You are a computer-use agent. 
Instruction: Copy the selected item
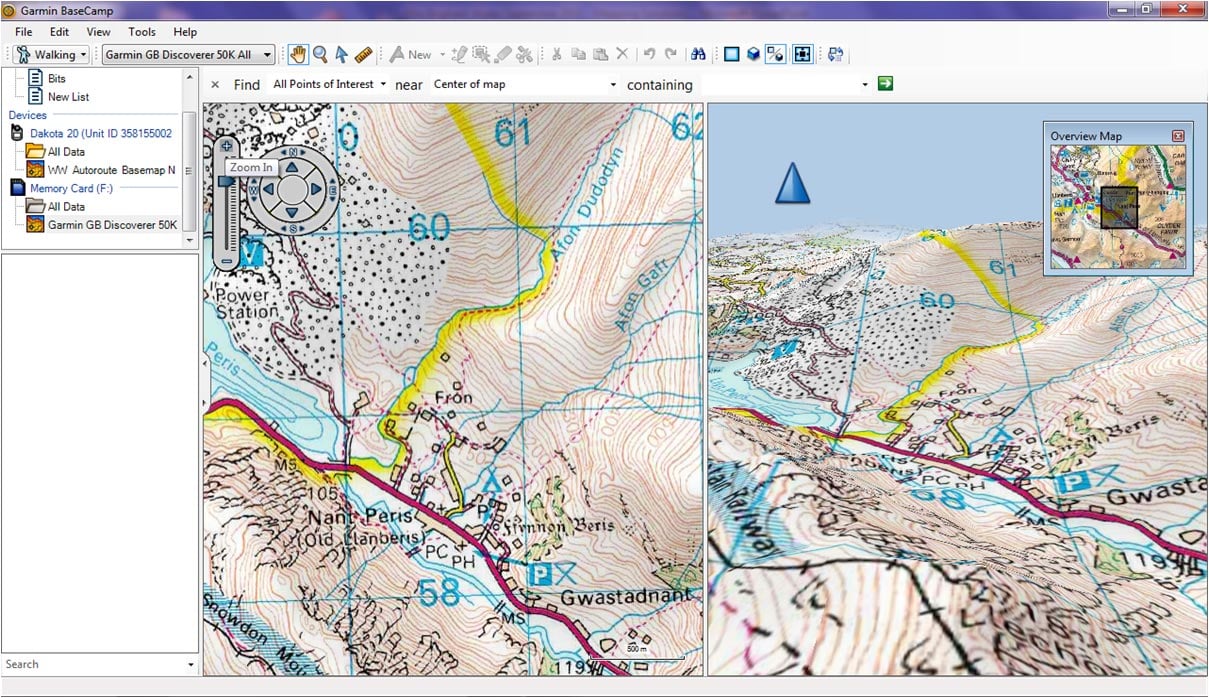(578, 54)
